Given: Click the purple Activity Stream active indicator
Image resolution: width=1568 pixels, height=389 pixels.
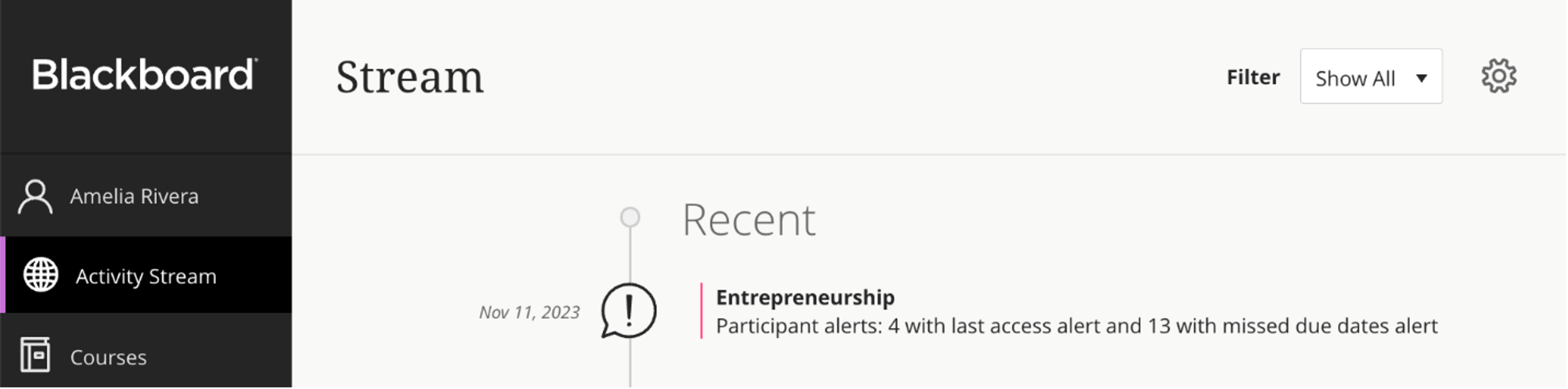Looking at the screenshot, I should 3,275.
